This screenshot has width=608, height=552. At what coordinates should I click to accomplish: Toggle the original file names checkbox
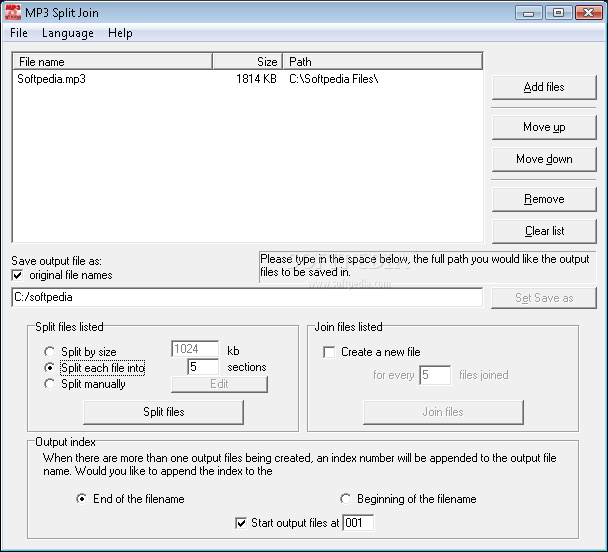pos(17,275)
